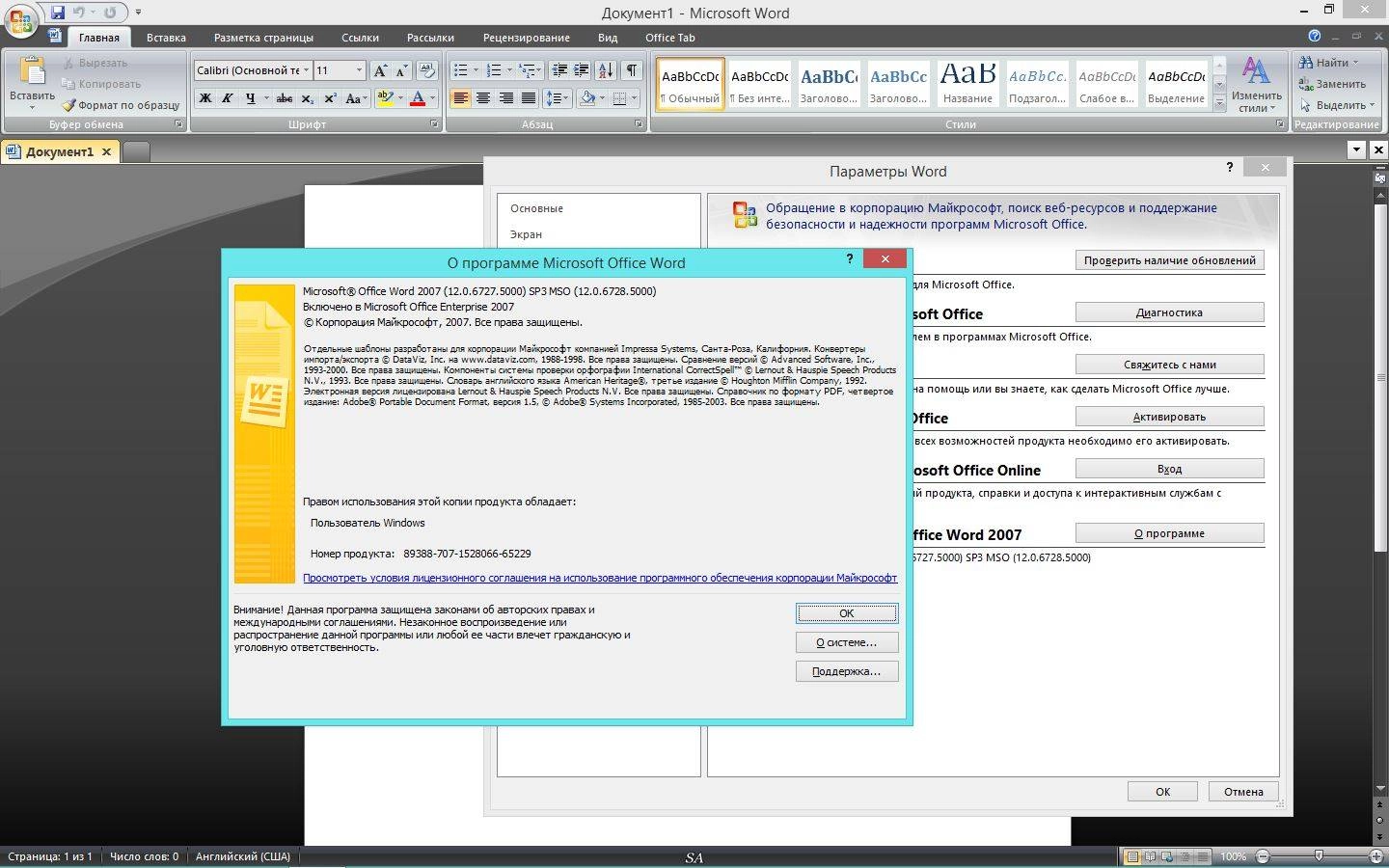
Task: Apply the red font color (A)
Action: tap(418, 98)
